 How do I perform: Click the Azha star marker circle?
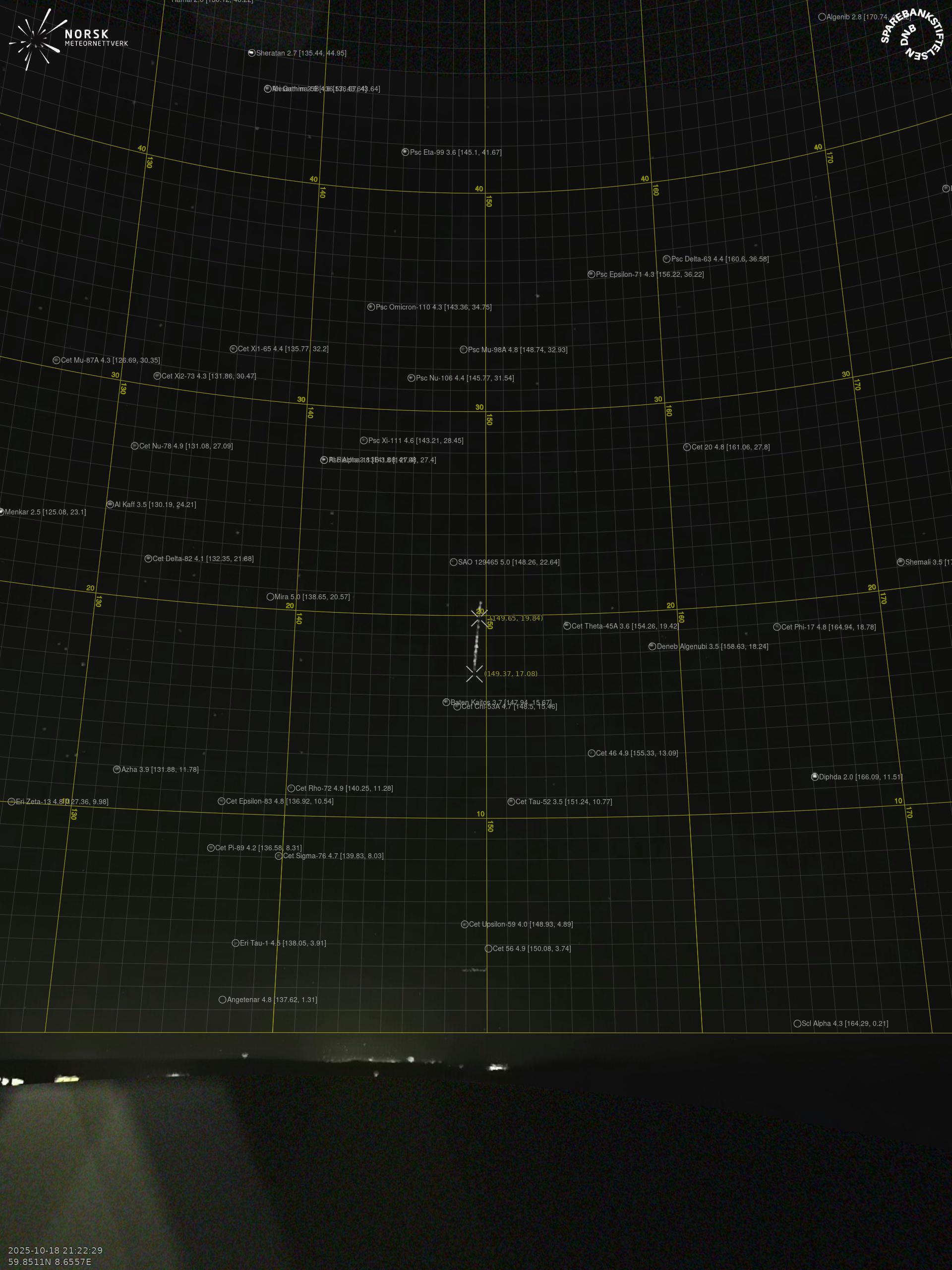point(117,769)
